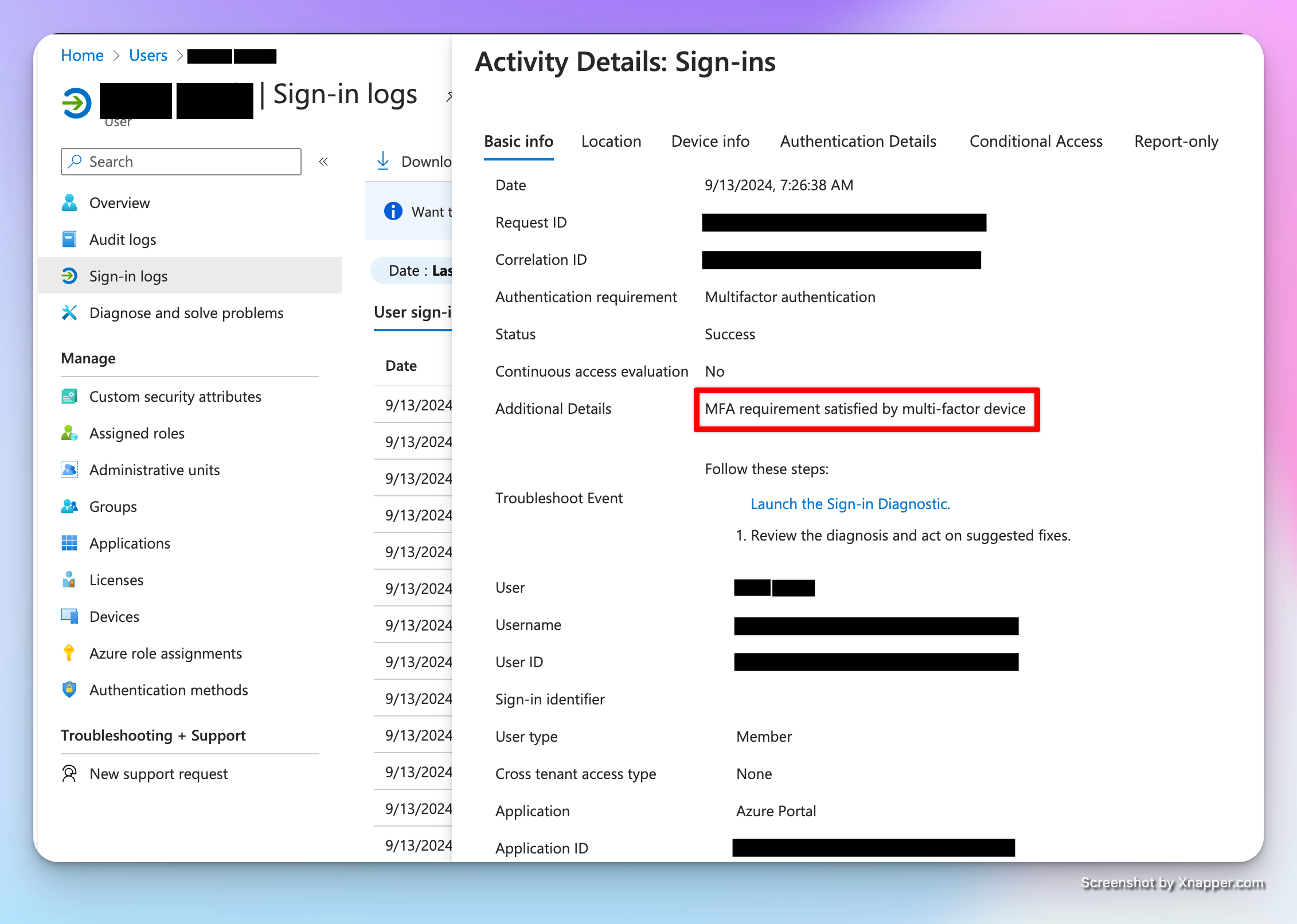The width and height of the screenshot is (1297, 924).
Task: Click the Overview person icon
Action: (x=69, y=203)
